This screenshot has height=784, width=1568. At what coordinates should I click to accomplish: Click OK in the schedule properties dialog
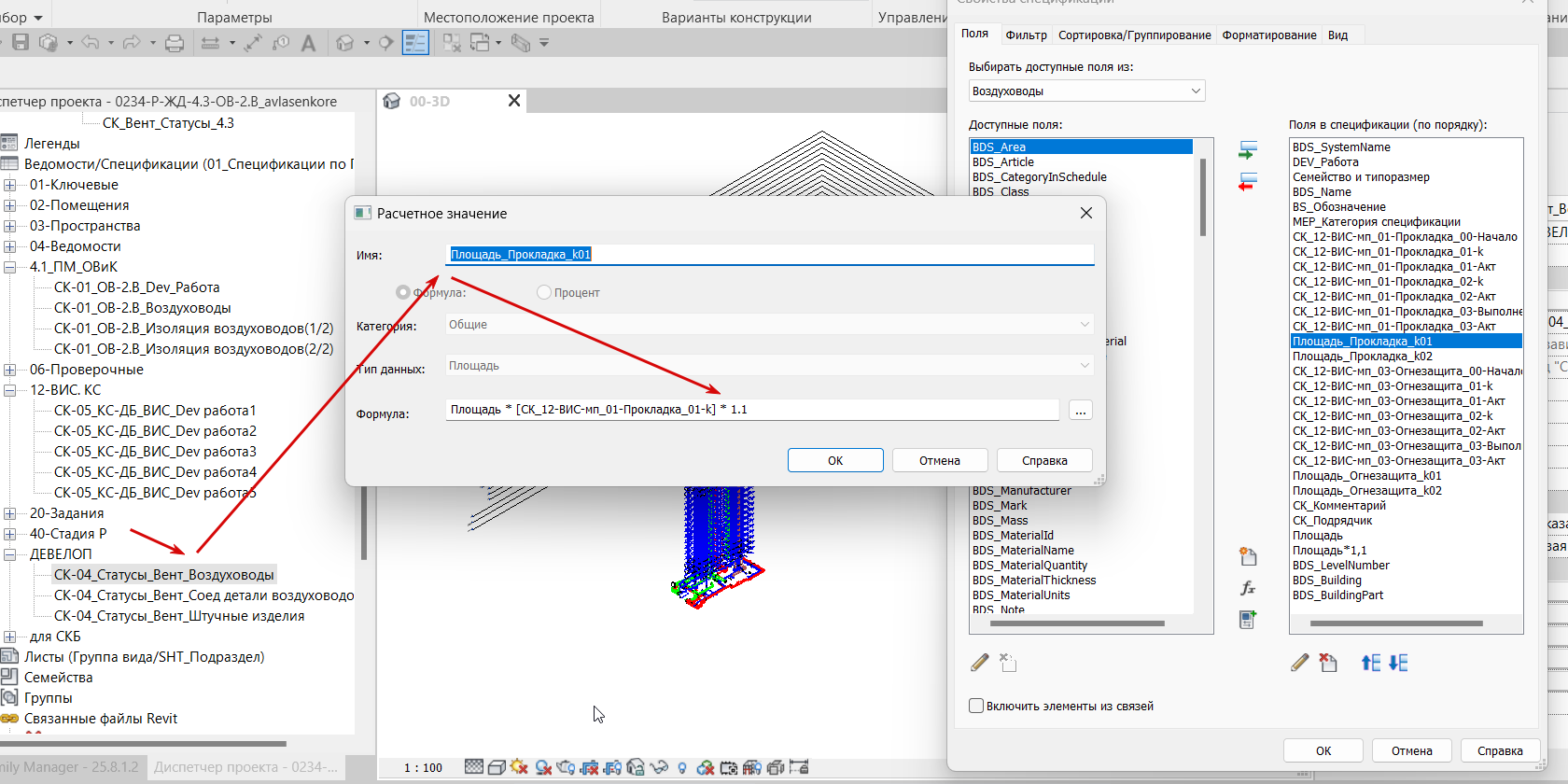pos(1323,750)
